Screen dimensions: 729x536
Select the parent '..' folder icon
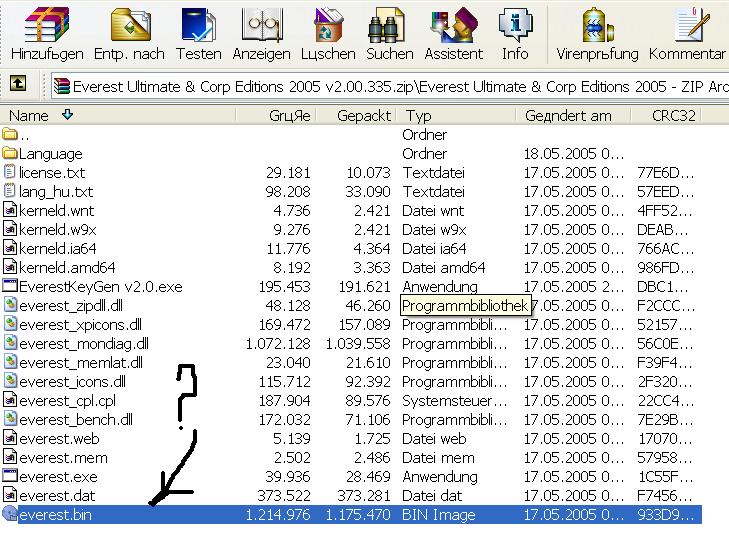[x=9, y=134]
